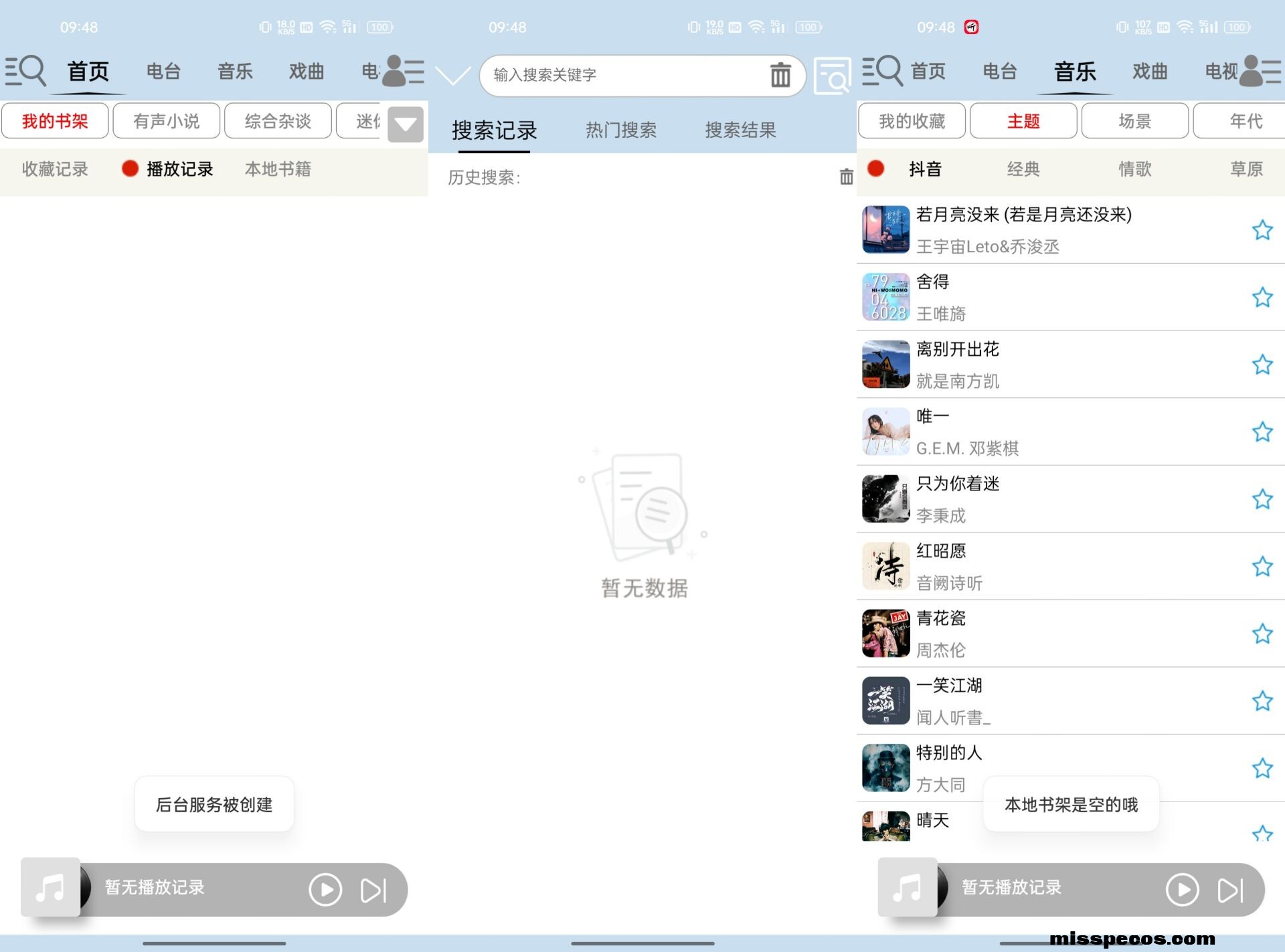Switch to 戏曲 tab in right screen
The image size is (1285, 952).
point(1150,71)
